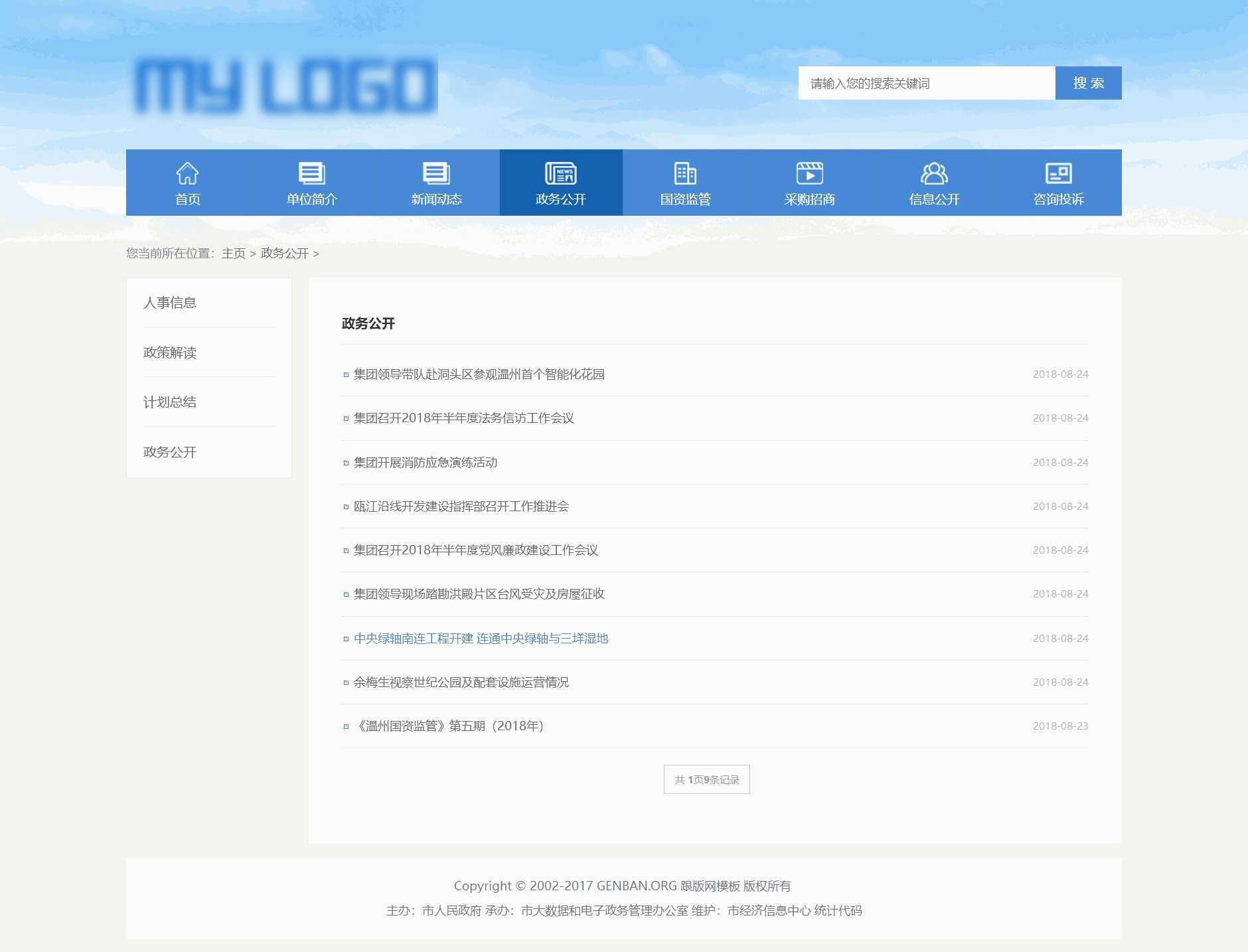Open 余梅生视察世纪公园 article link
This screenshot has height=952, width=1248.
click(461, 682)
